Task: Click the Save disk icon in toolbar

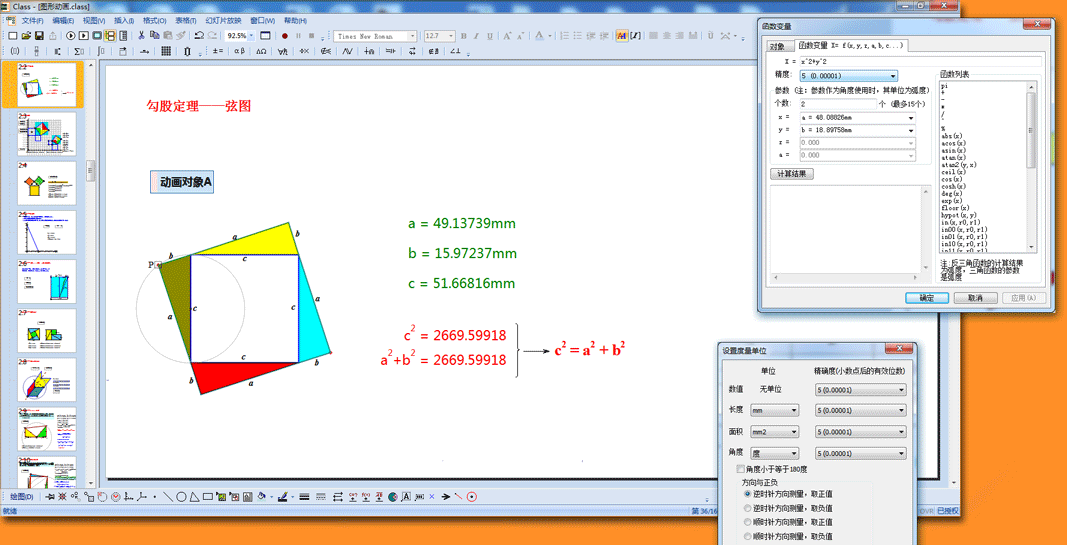Action: [39, 36]
